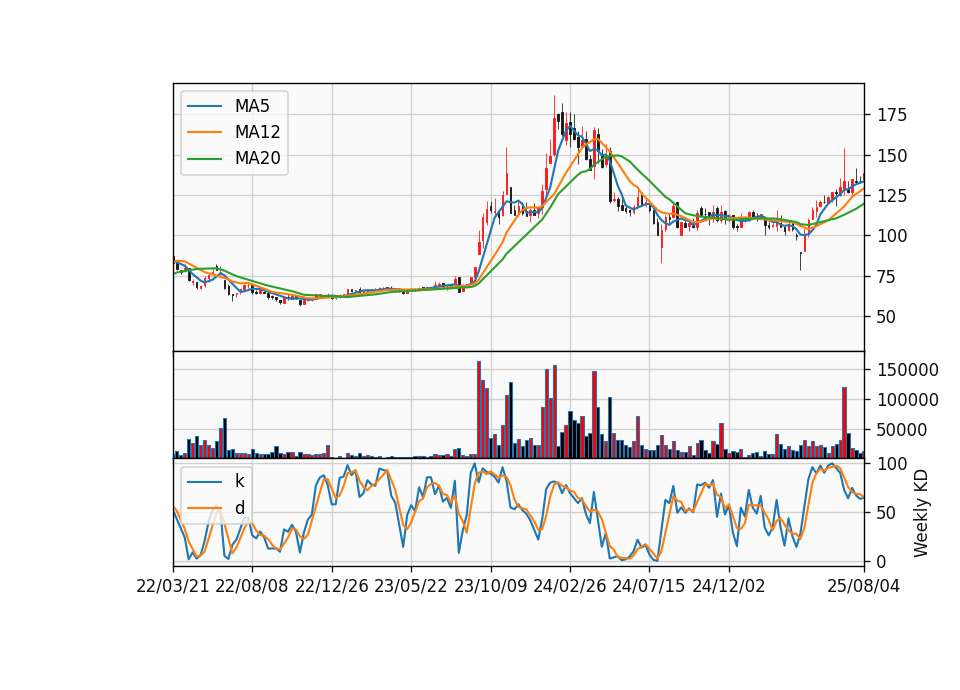960x690 pixels.
Task: Click the orange MA12 legend line sample
Action: (x=204, y=132)
